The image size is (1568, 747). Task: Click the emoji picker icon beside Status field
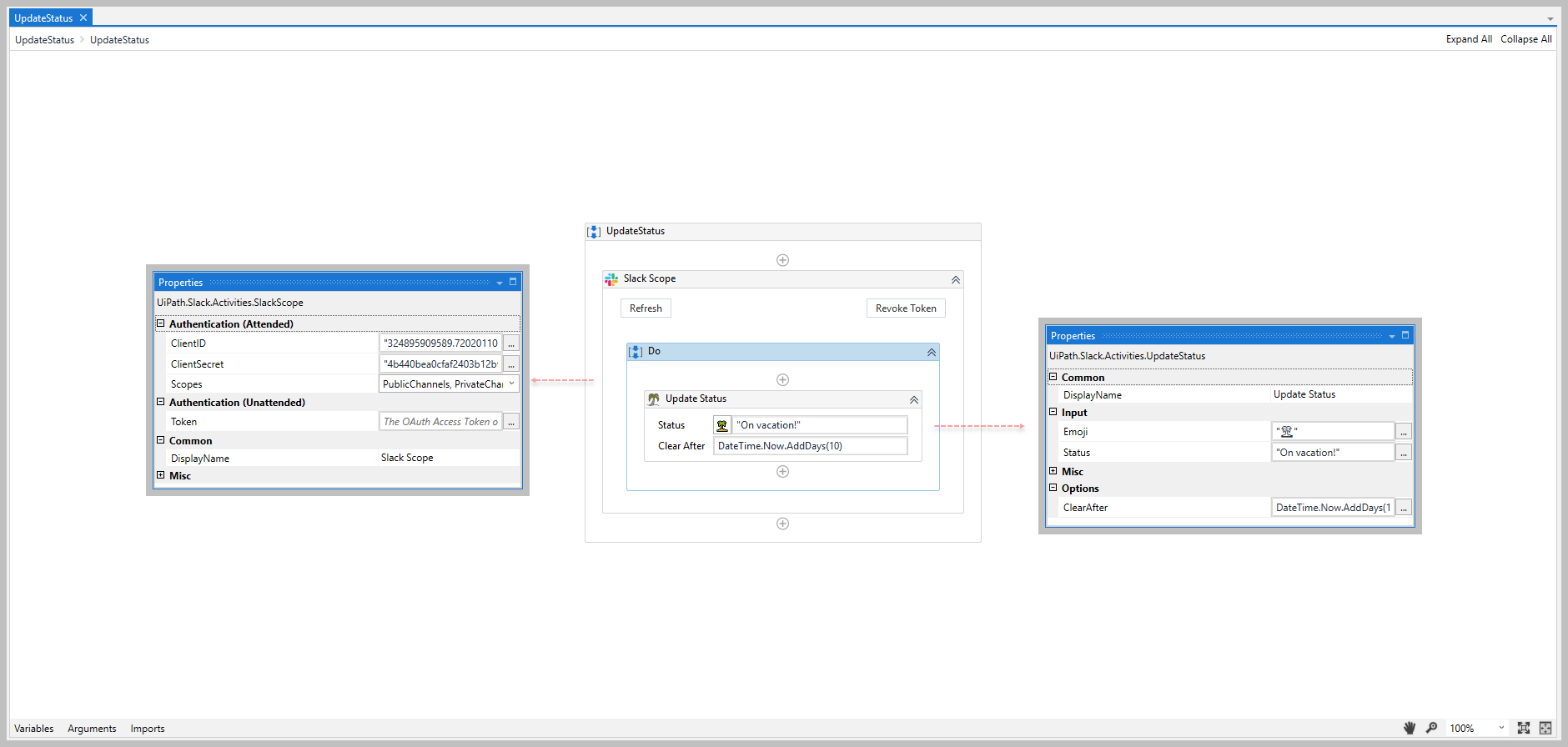pos(722,425)
